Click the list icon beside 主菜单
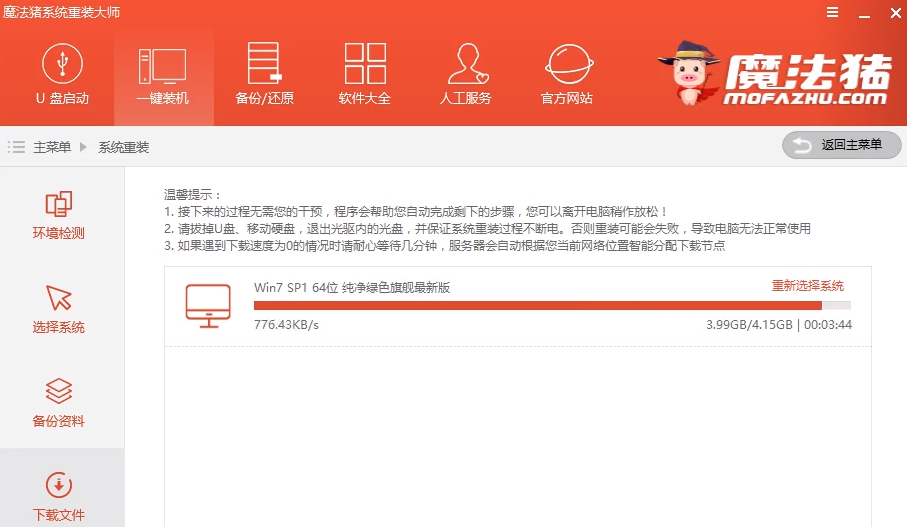The height and width of the screenshot is (527, 907). pyautogui.click(x=16, y=147)
